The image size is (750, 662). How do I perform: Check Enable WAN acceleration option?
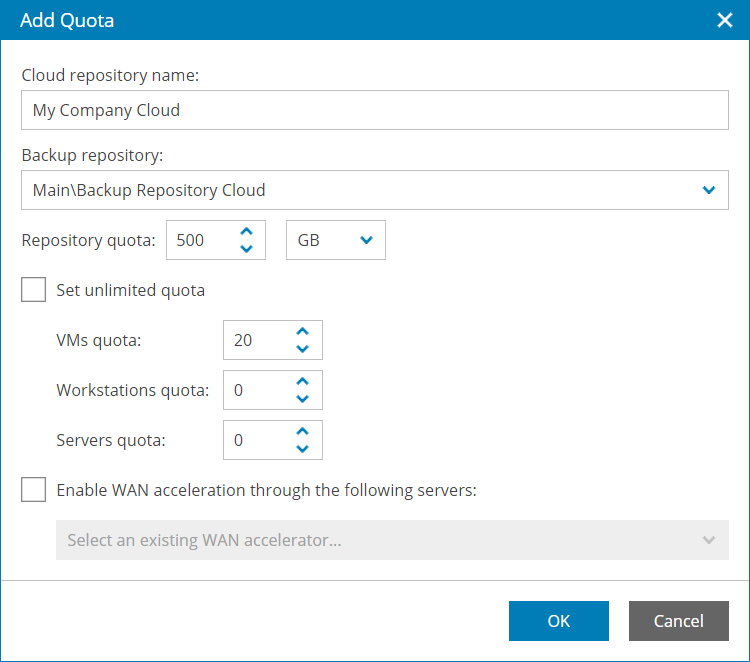click(x=33, y=489)
